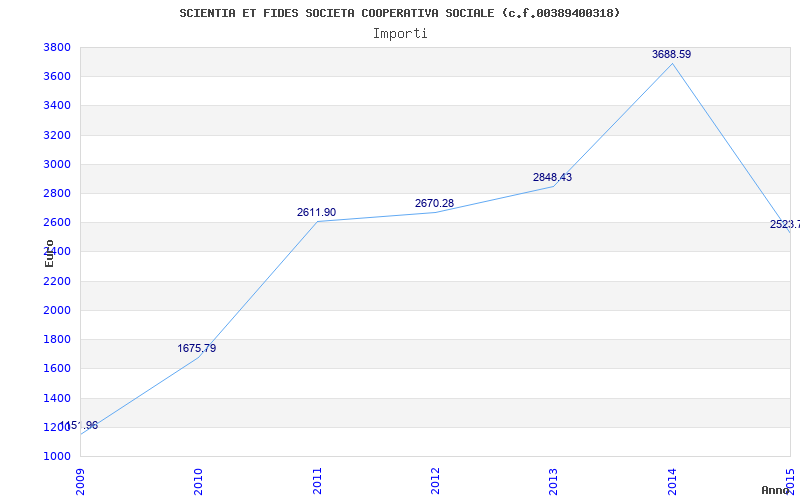Click the 3800 y-axis tick label
Viewport: 800px width, 500px height.
(x=57, y=47)
